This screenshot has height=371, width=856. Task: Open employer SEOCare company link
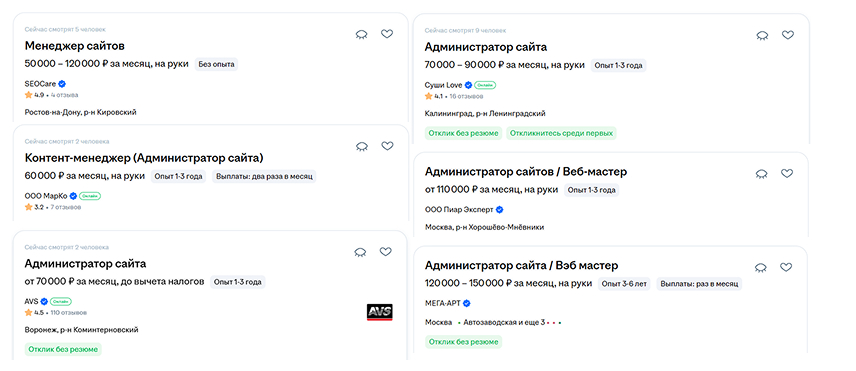point(40,84)
